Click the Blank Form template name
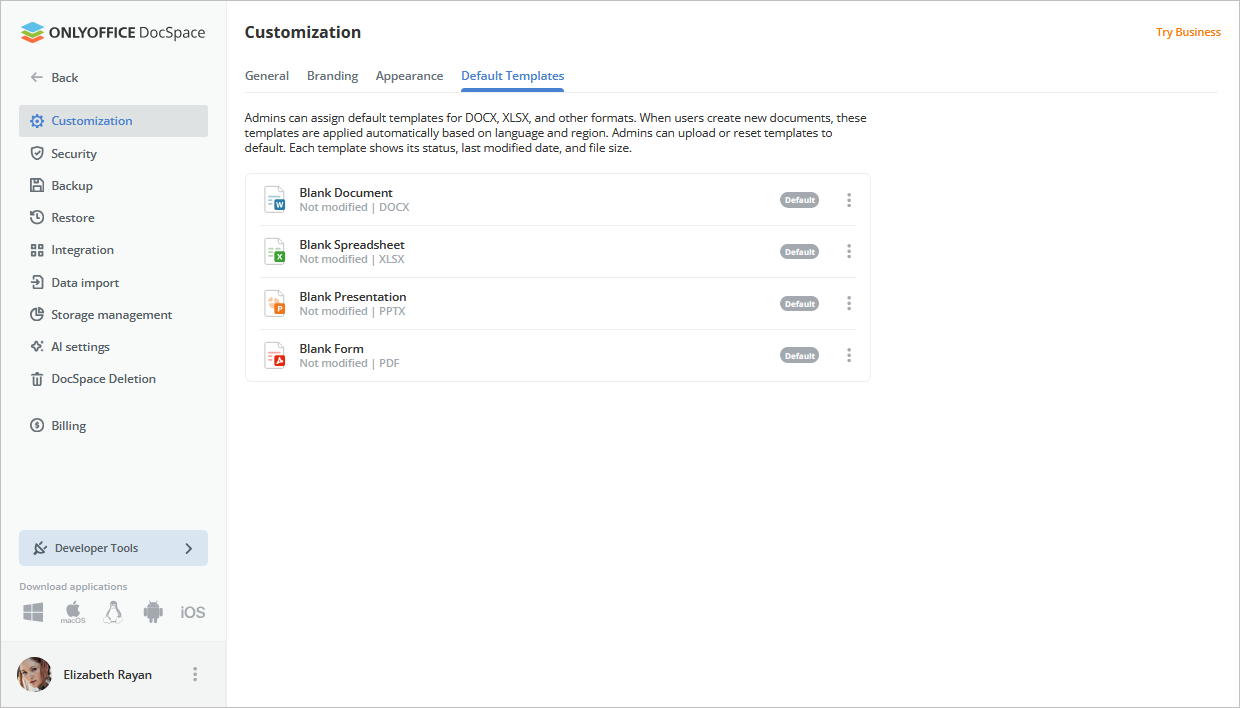1240x708 pixels. 332,348
